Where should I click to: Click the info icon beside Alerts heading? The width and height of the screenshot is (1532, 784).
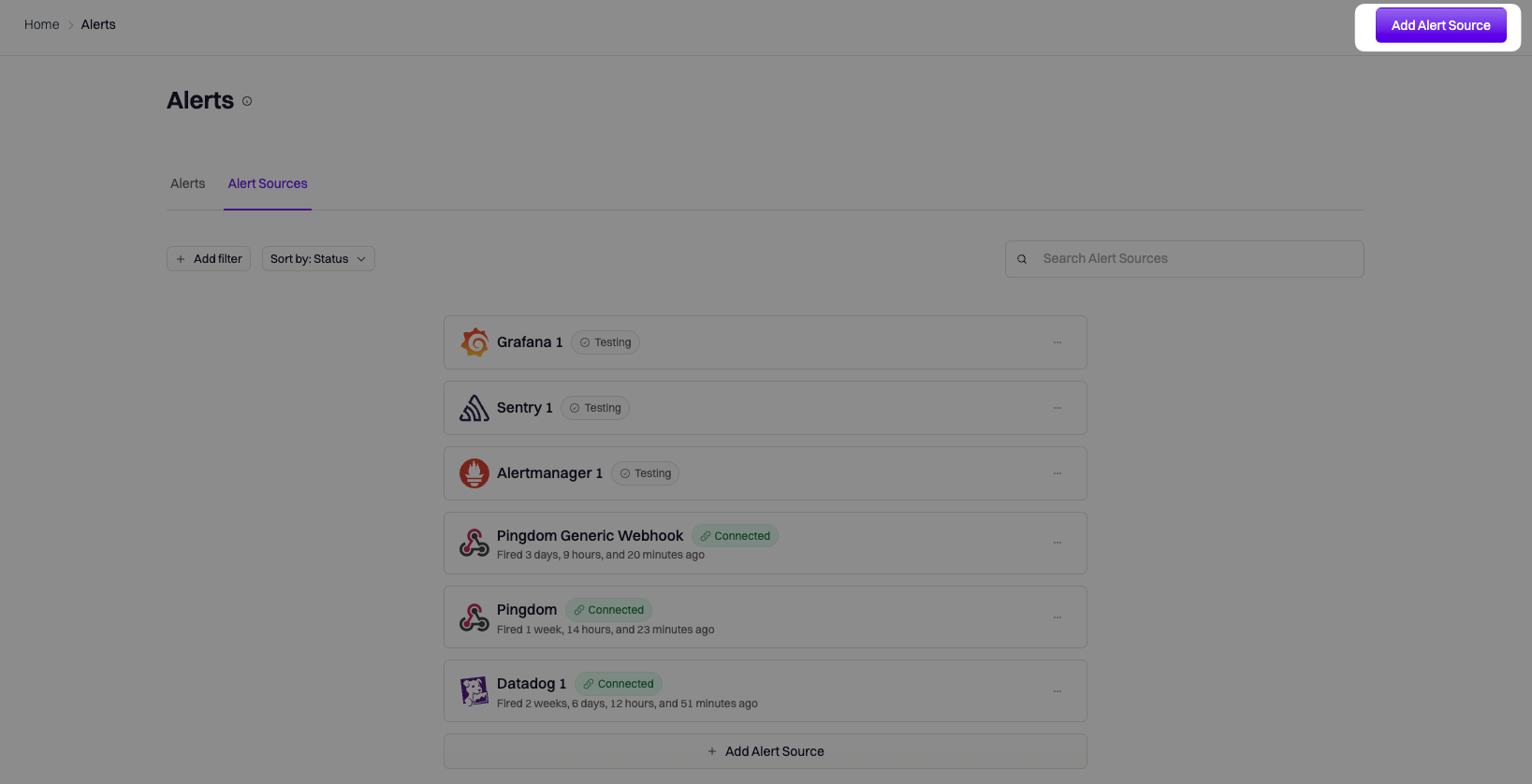click(247, 101)
